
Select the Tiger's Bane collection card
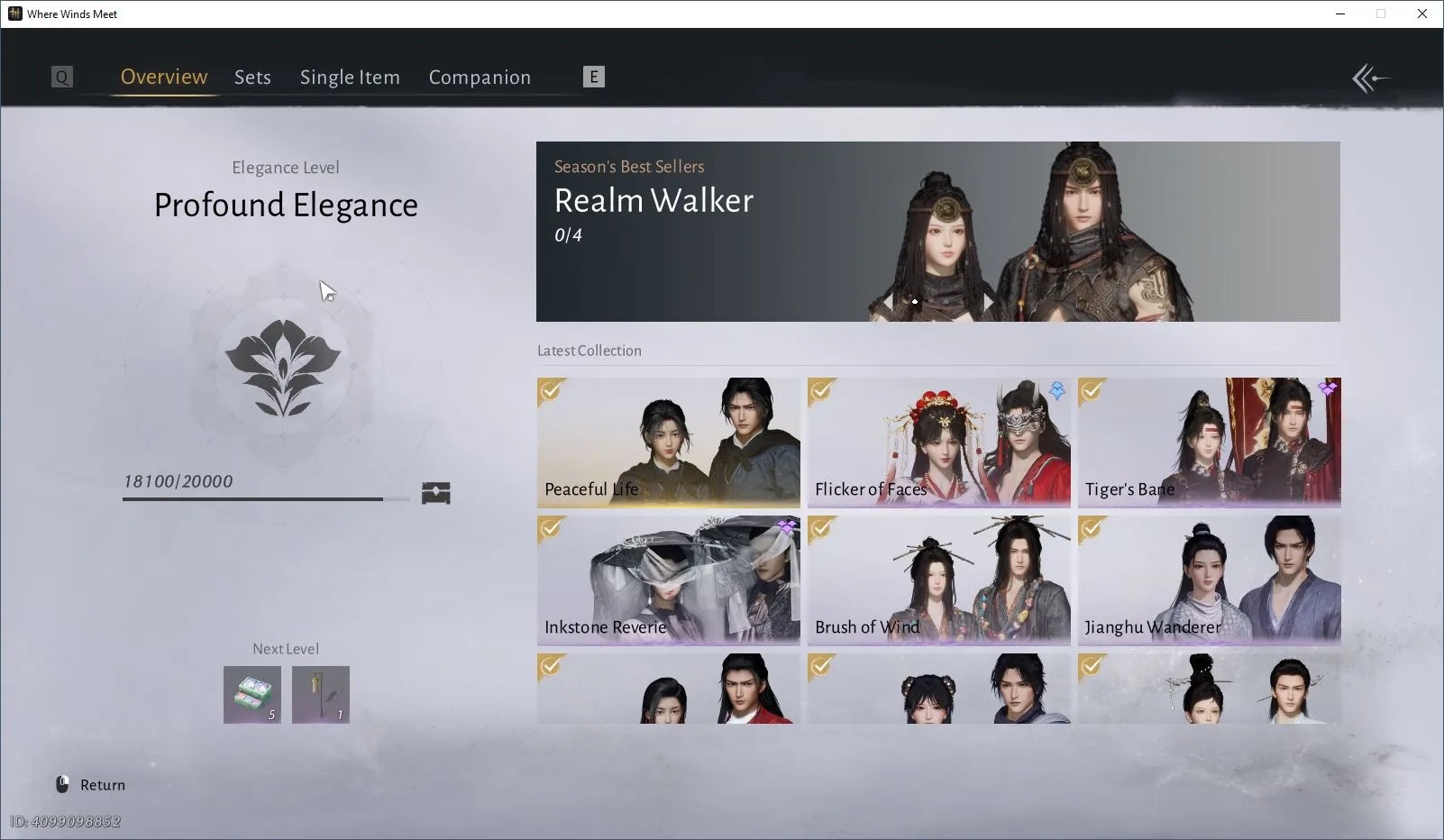[x=1210, y=443]
